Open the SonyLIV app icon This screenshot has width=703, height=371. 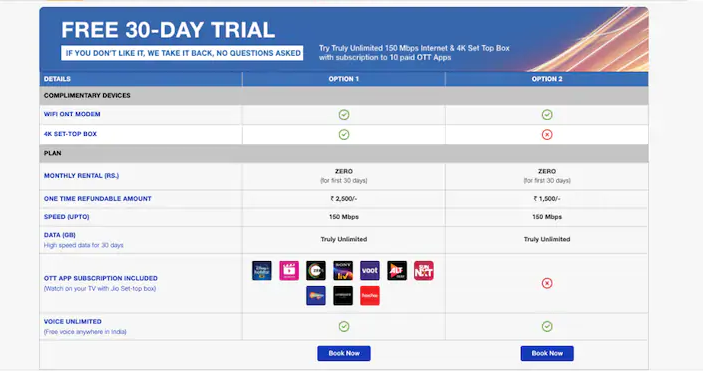click(343, 271)
